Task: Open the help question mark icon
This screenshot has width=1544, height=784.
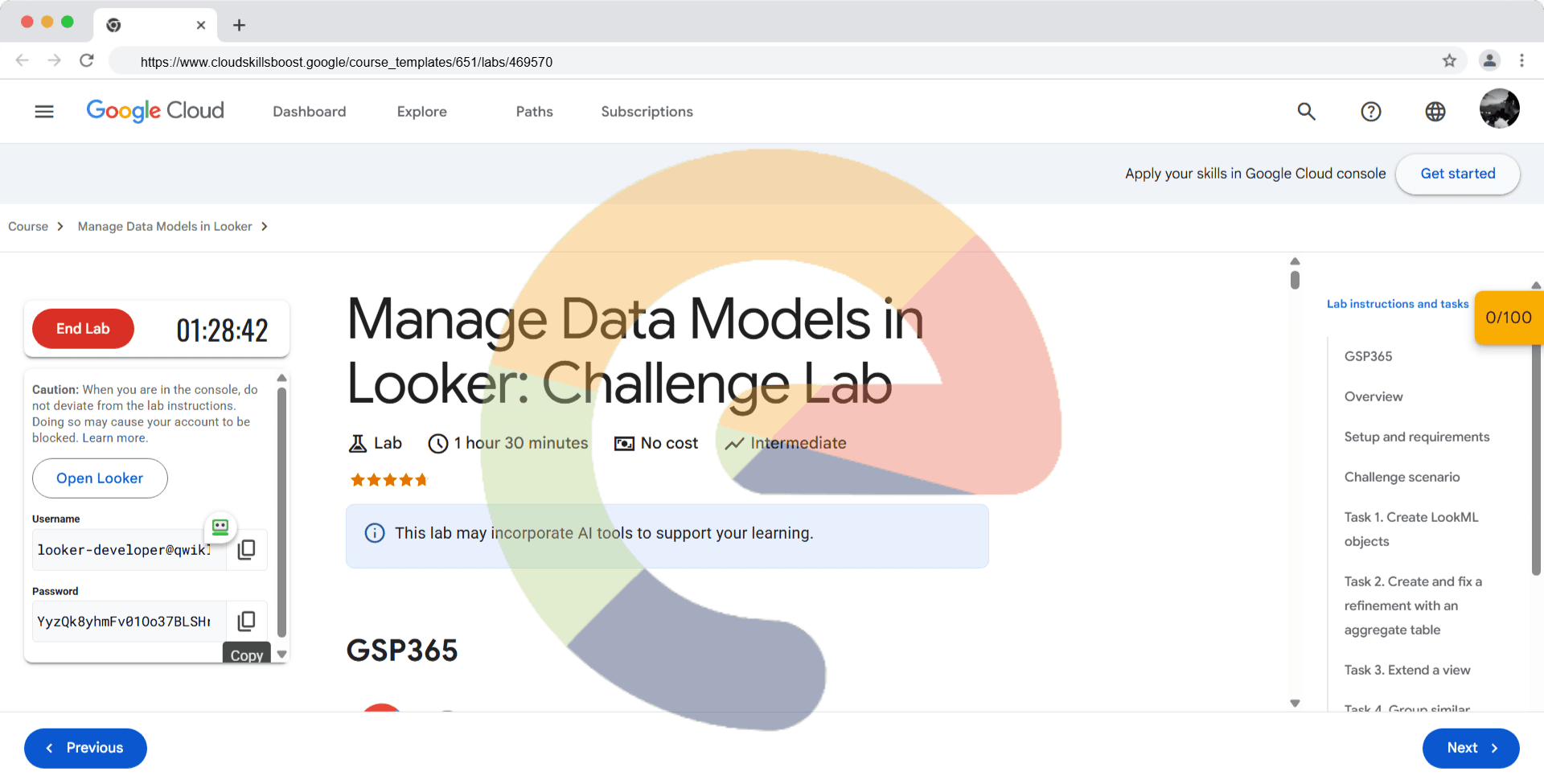Action: 1370,112
